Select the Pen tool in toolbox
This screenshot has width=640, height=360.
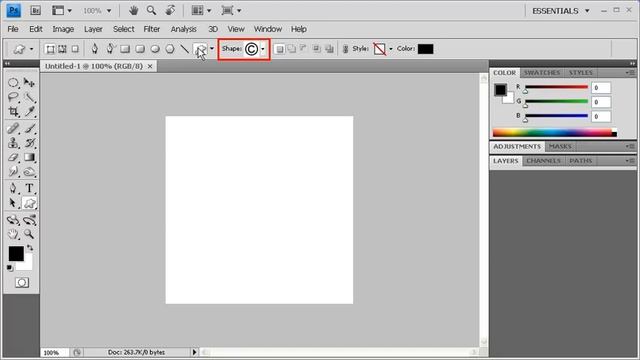pyautogui.click(x=13, y=188)
